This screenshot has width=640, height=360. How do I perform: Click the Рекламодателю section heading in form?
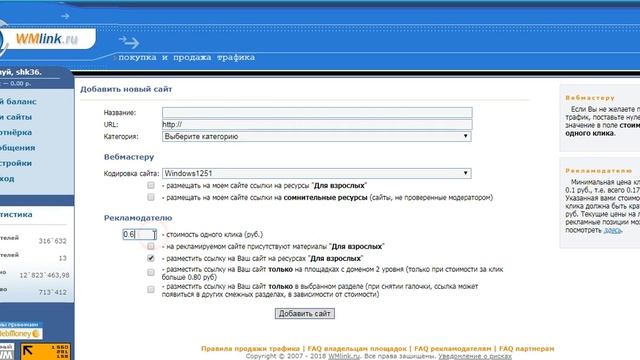(x=138, y=218)
